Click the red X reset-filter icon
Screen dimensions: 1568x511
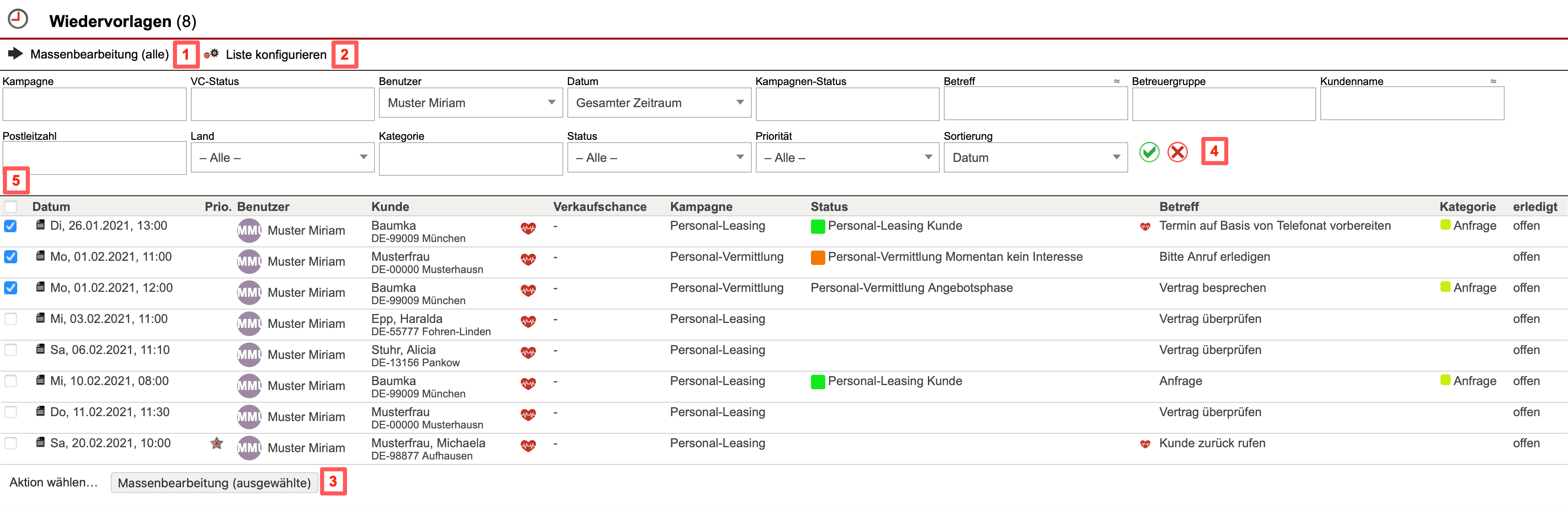point(1177,152)
